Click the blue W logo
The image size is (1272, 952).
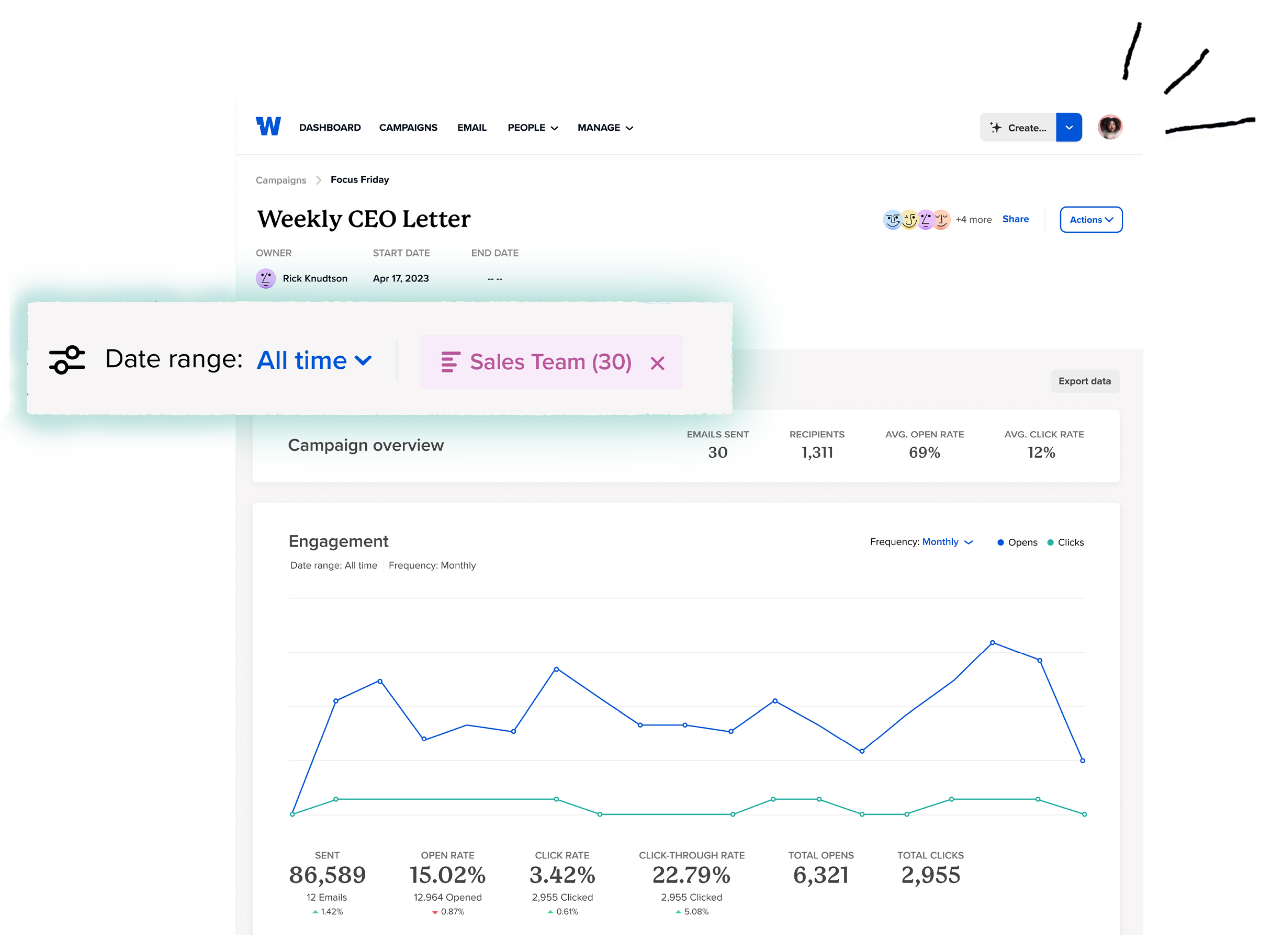click(x=268, y=127)
